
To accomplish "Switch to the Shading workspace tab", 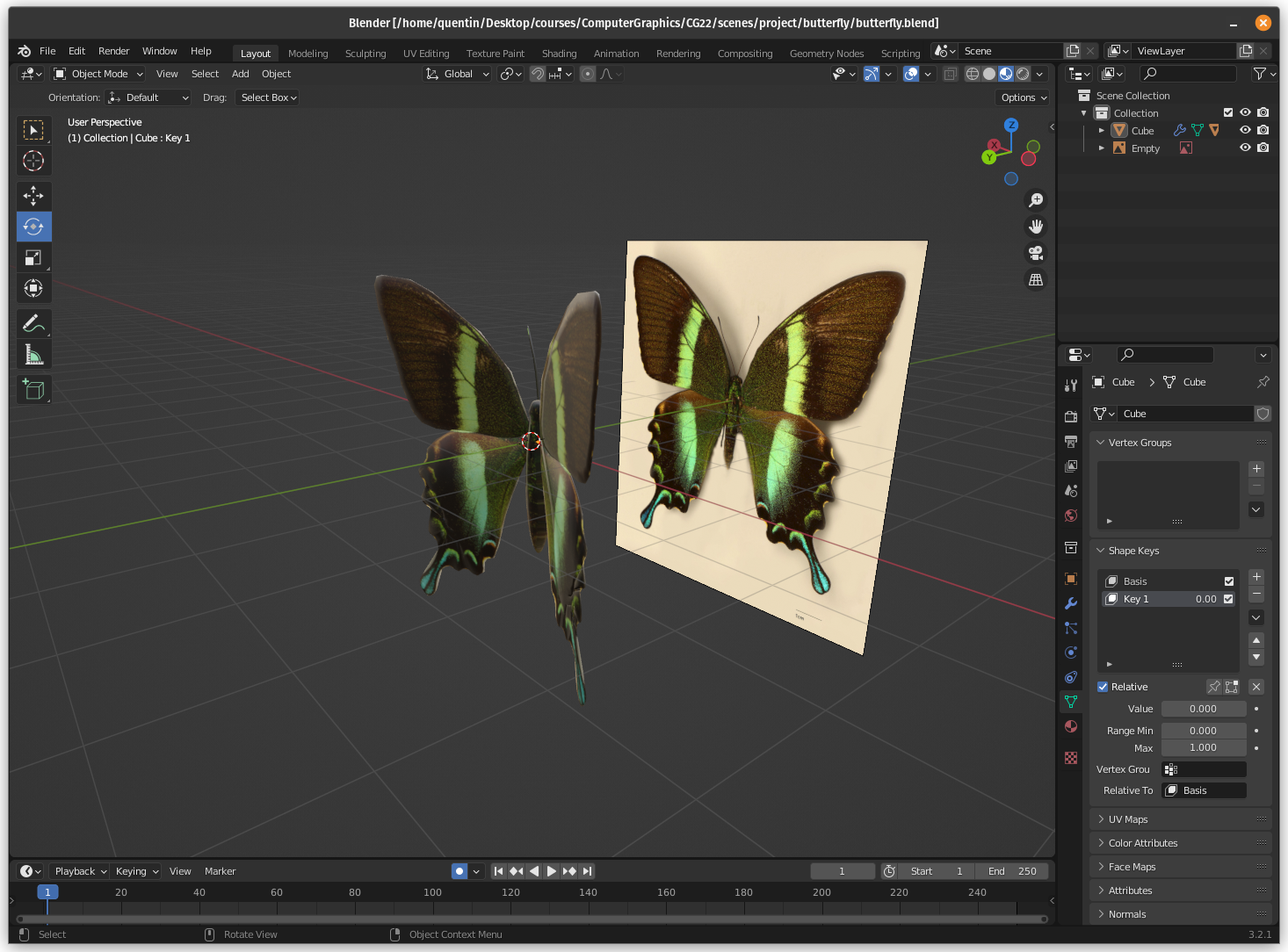I will point(559,54).
